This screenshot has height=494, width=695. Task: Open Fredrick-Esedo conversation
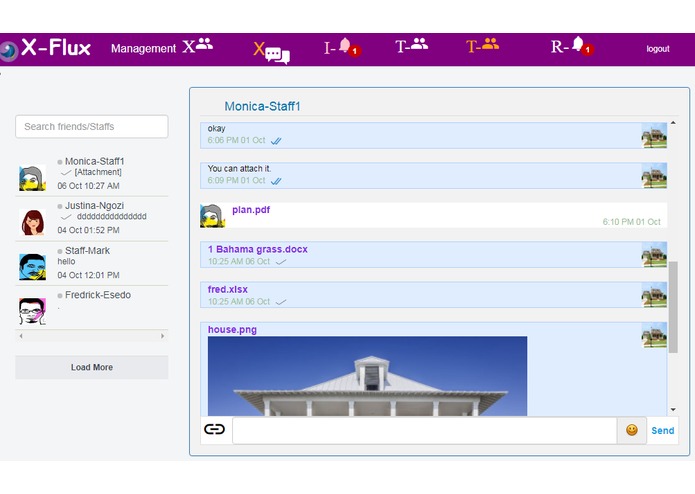(x=92, y=307)
